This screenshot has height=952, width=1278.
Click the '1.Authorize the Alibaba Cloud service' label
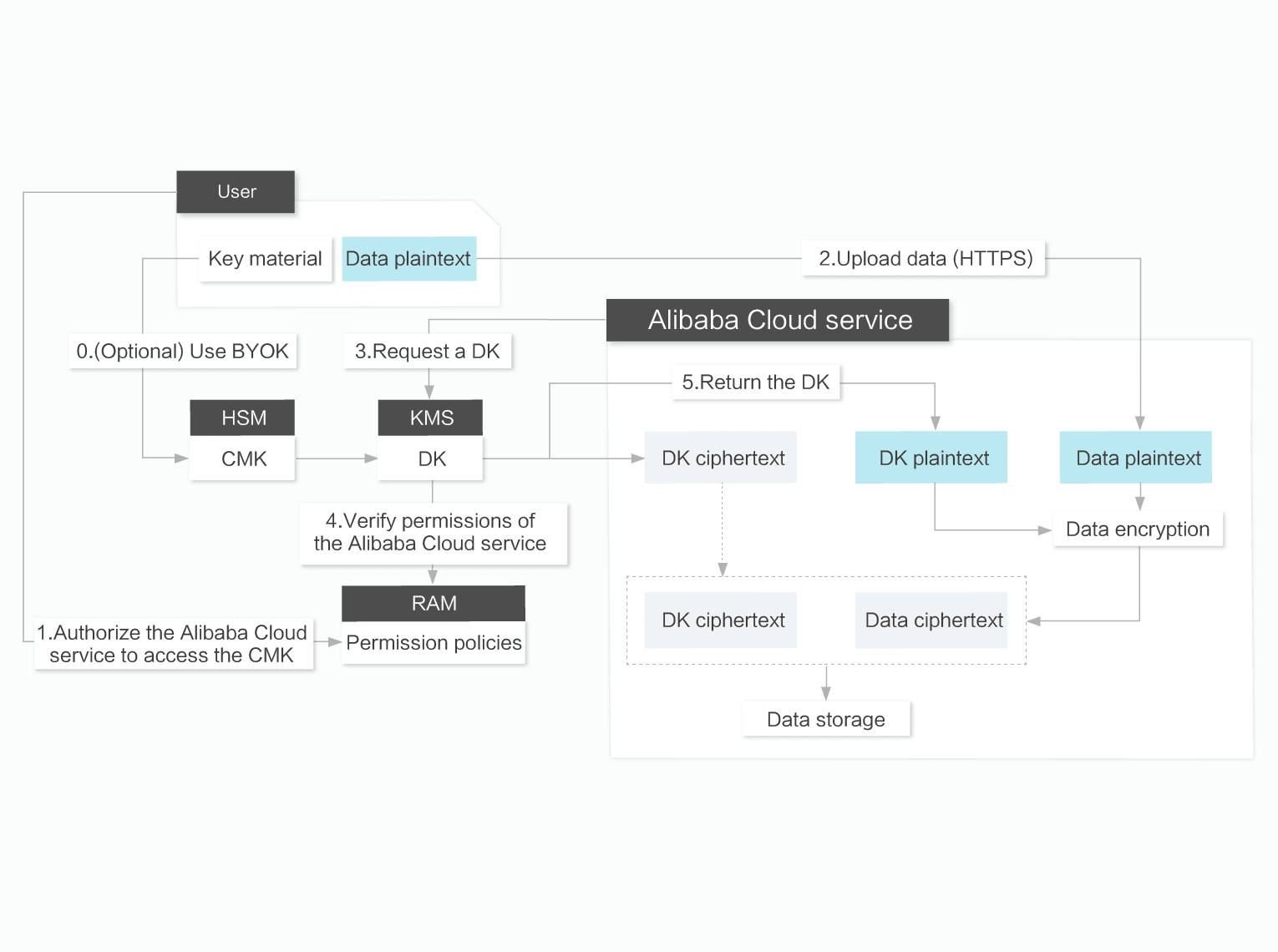(x=172, y=644)
